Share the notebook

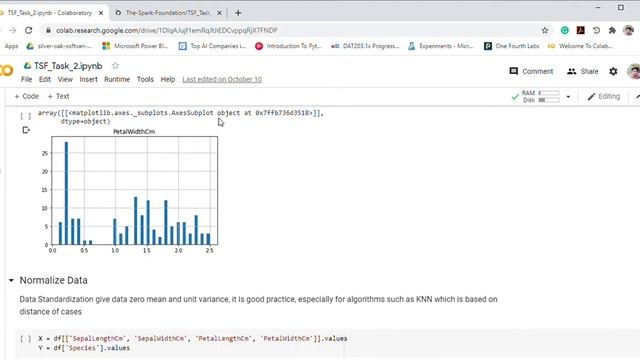coord(582,71)
